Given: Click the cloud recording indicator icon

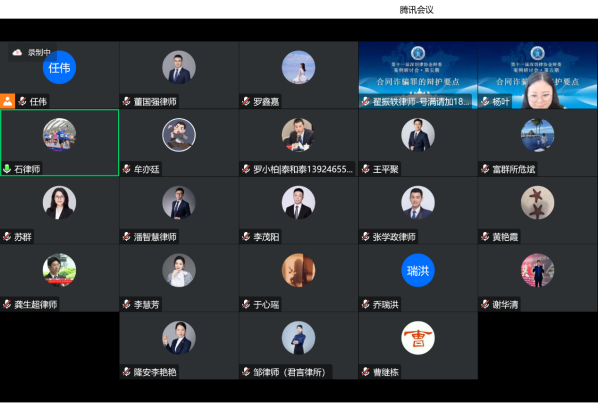Looking at the screenshot, I should tap(17, 53).
